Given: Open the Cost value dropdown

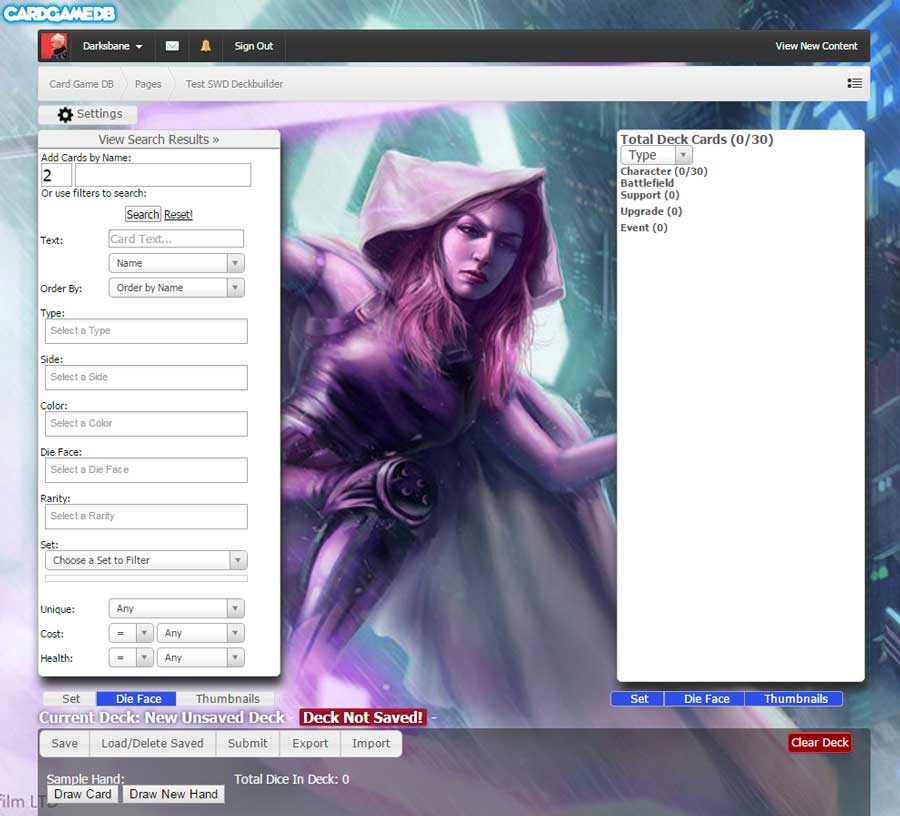Looking at the screenshot, I should pos(201,633).
